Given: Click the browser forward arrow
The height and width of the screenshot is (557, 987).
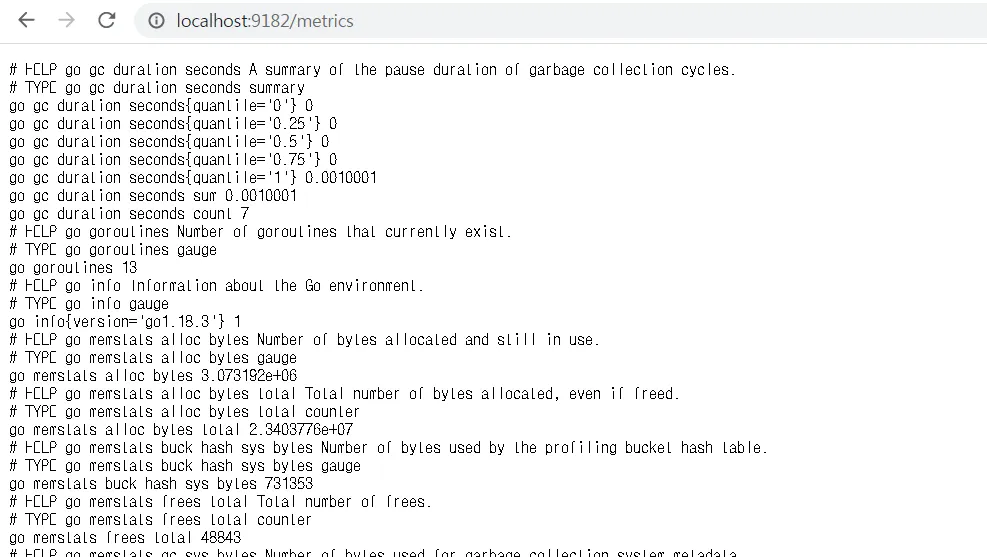Looking at the screenshot, I should [x=66, y=20].
